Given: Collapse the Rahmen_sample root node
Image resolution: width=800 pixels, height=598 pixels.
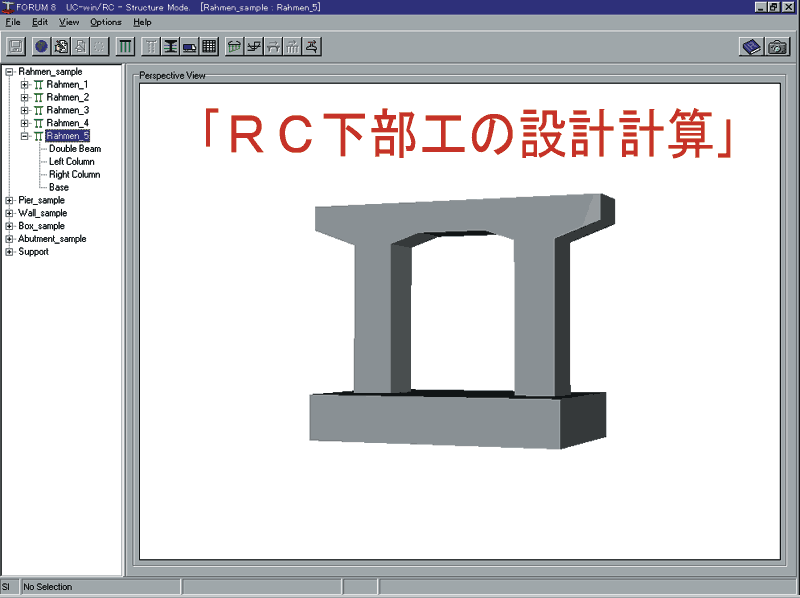Looking at the screenshot, I should point(9,72).
